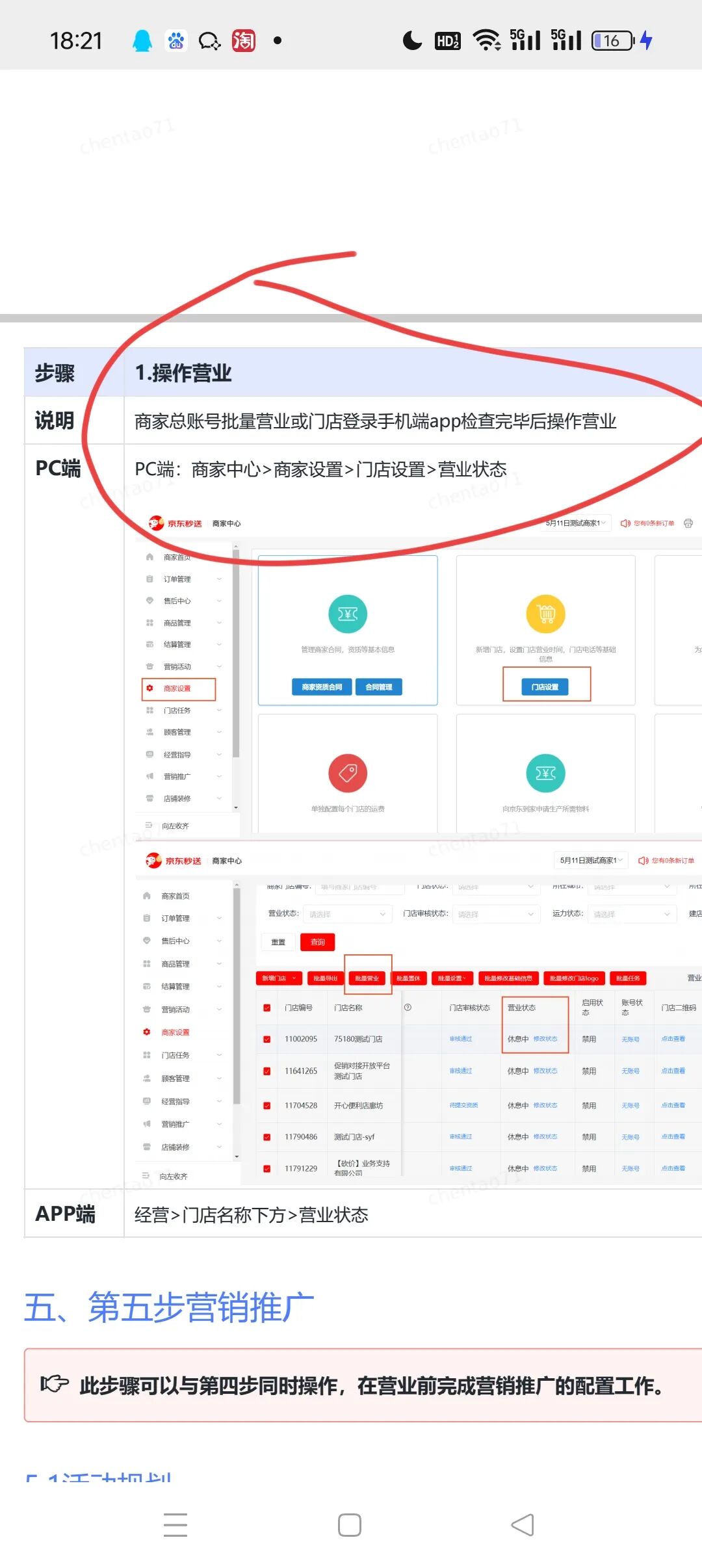702x1568 pixels.
Task: Click the help question-mark icon next to 门店名称 column
Action: pyautogui.click(x=408, y=1007)
